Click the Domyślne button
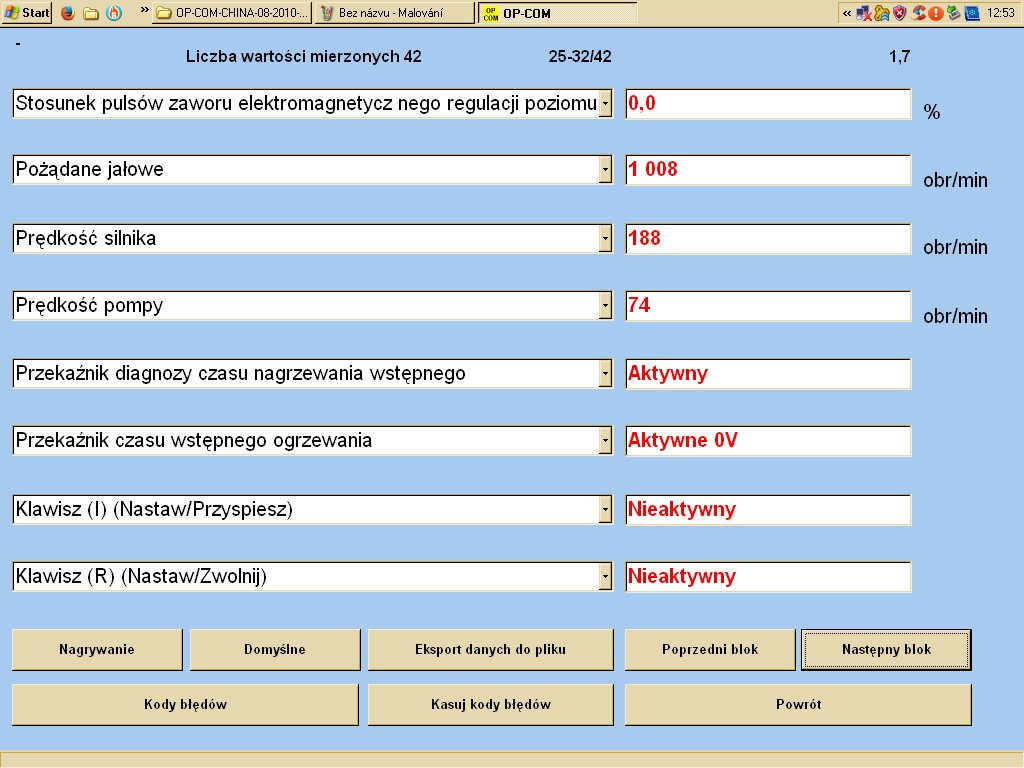 point(275,650)
